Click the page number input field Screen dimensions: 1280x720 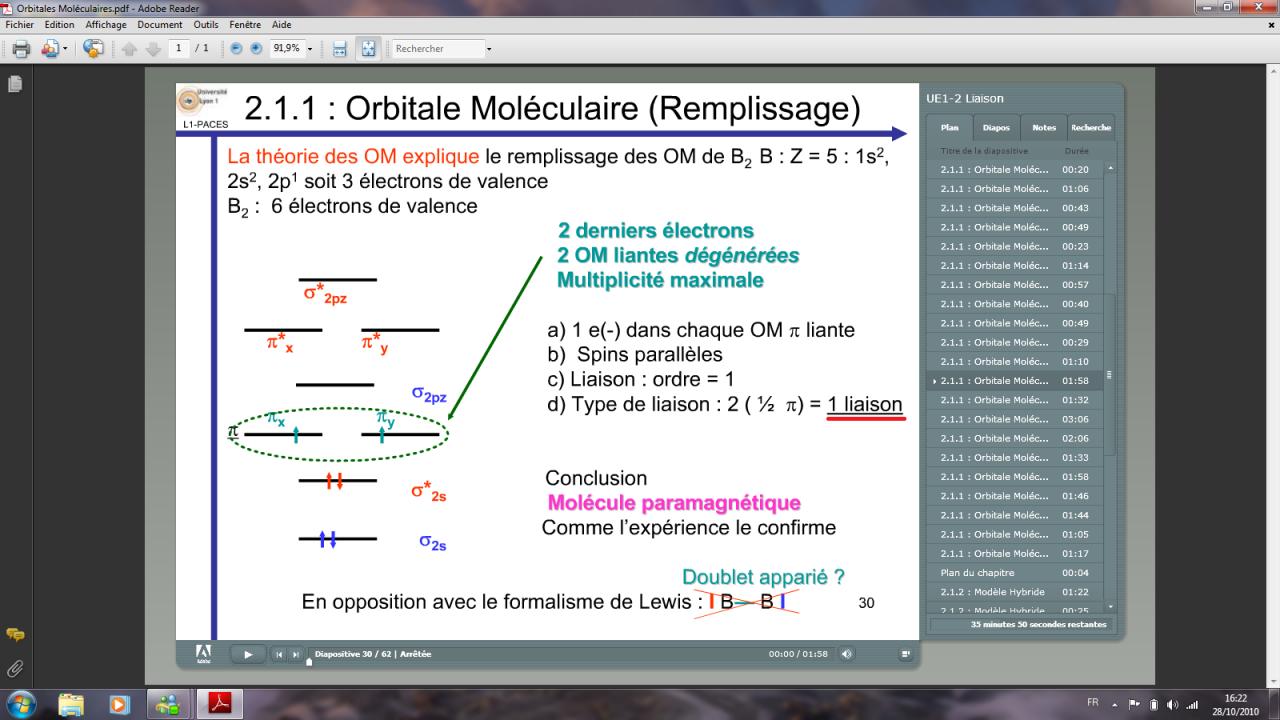pos(179,48)
